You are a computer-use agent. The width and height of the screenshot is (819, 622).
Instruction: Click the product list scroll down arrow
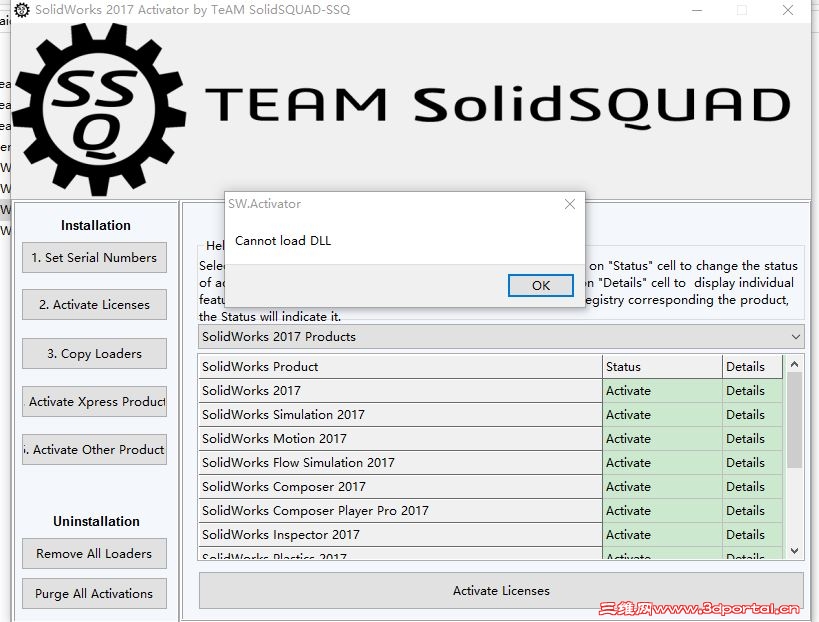(794, 550)
